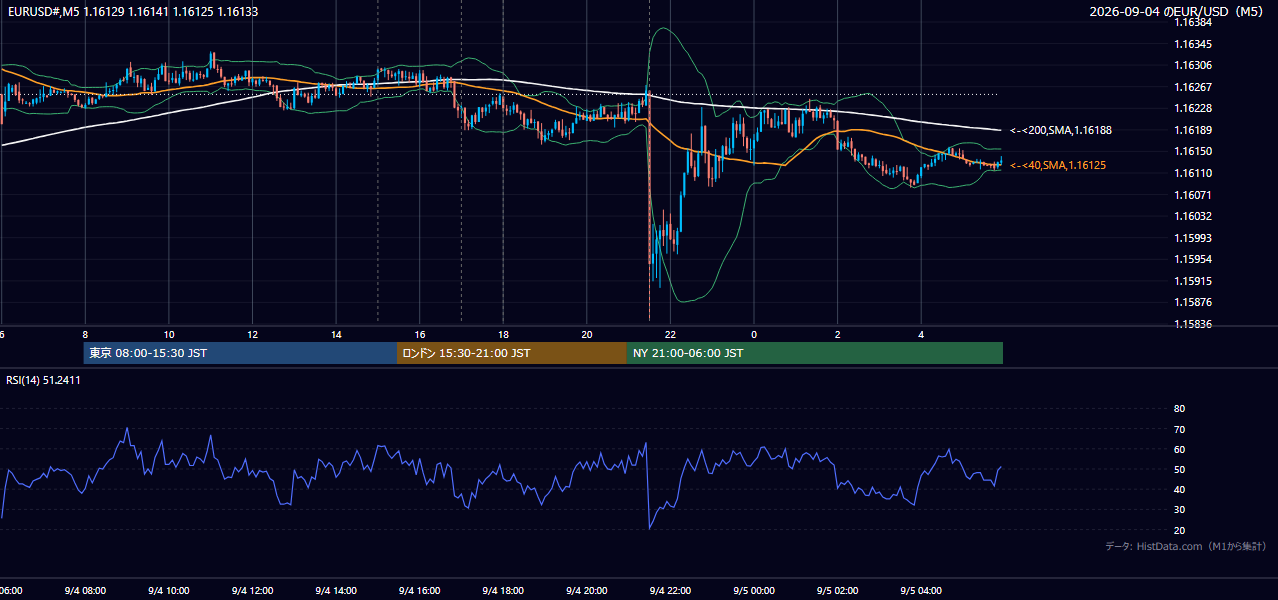
Task: Click RSI scale label 30
Action: click(1179, 510)
